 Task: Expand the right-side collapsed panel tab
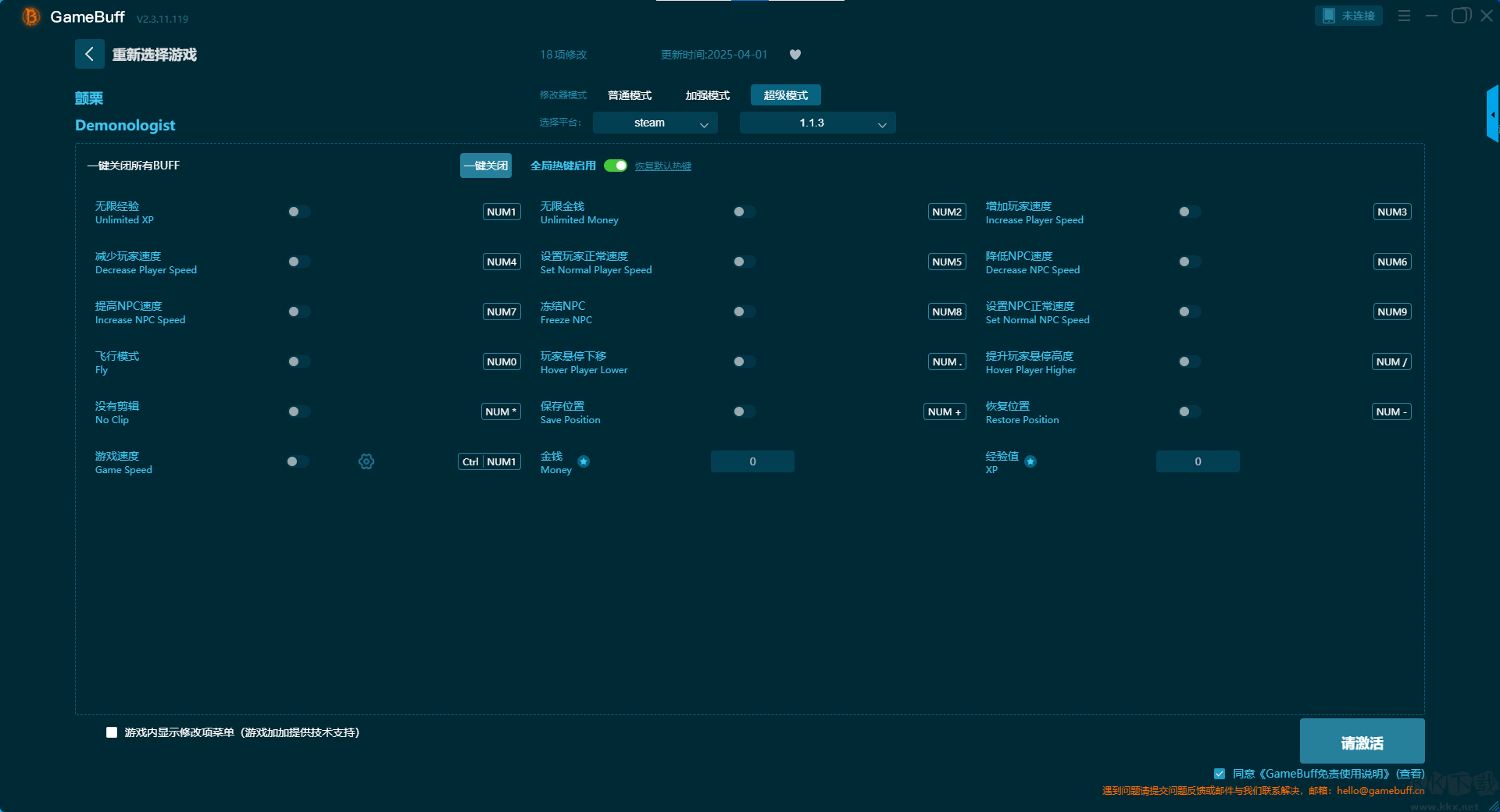1492,114
